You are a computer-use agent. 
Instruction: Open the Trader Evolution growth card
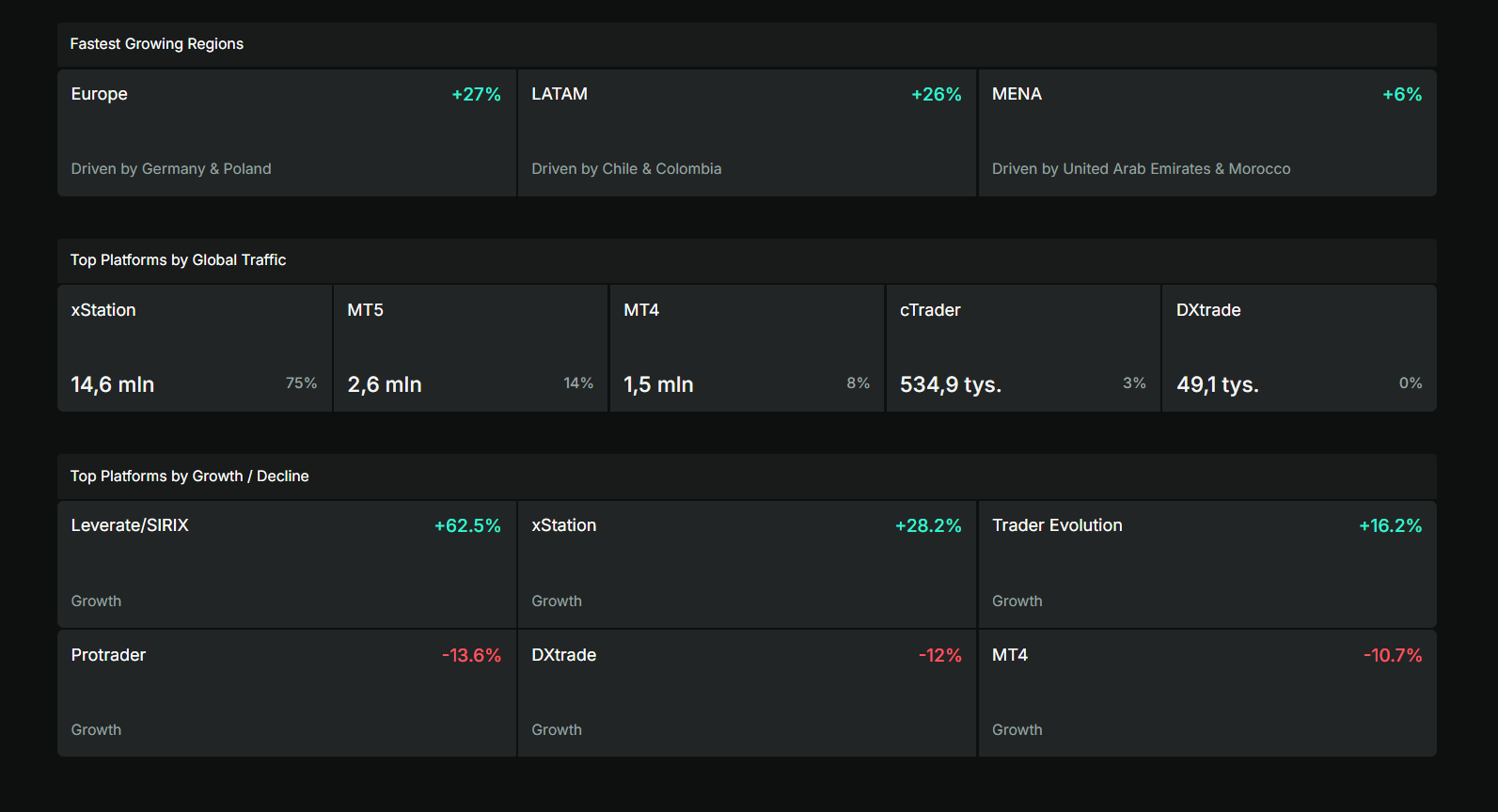pyautogui.click(x=1207, y=564)
